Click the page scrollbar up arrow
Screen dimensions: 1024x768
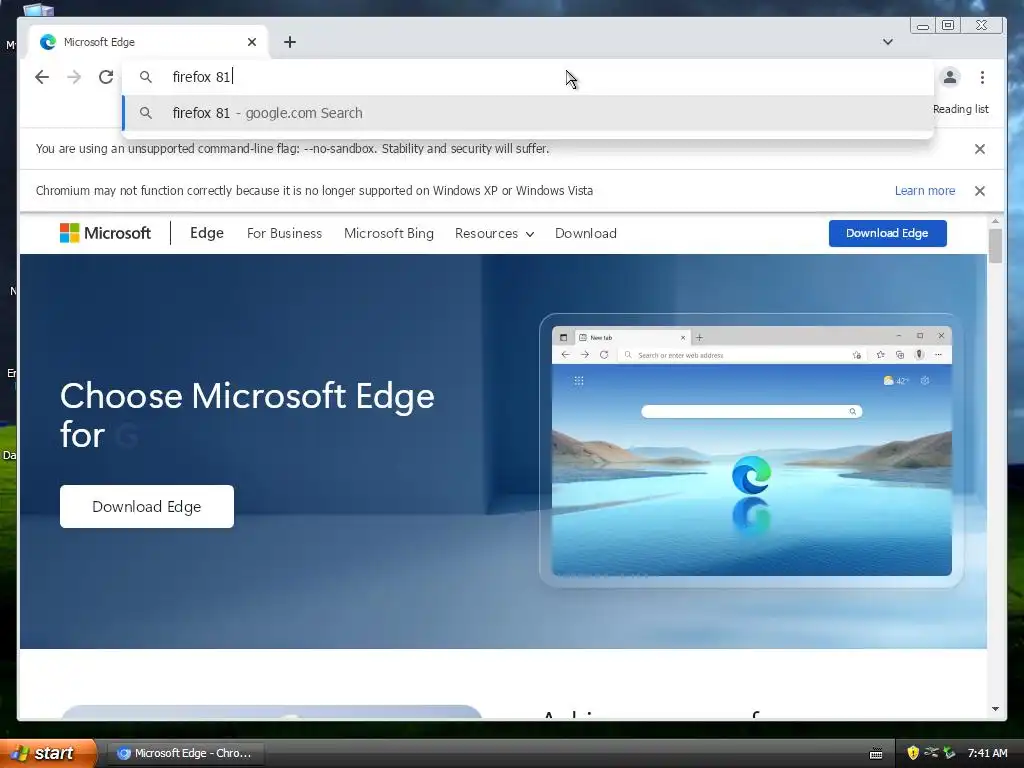(995, 222)
